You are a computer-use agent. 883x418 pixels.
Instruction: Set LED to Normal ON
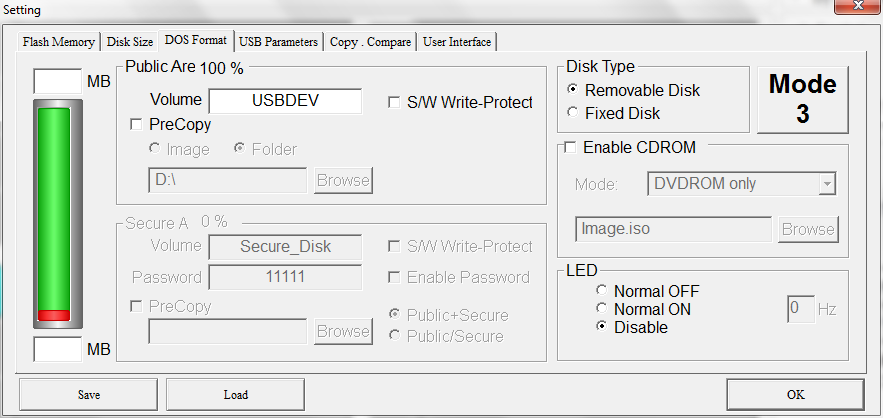[601, 310]
